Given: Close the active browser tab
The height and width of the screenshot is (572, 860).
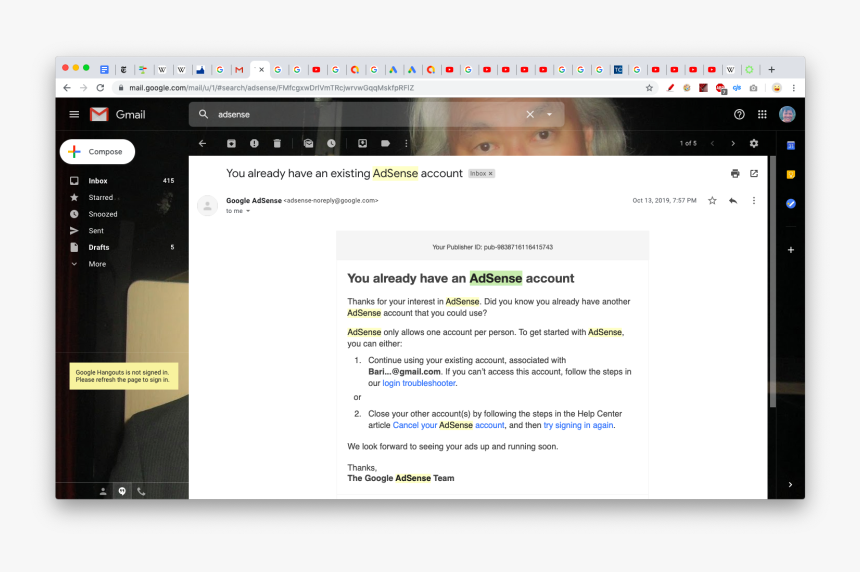Looking at the screenshot, I should point(262,70).
